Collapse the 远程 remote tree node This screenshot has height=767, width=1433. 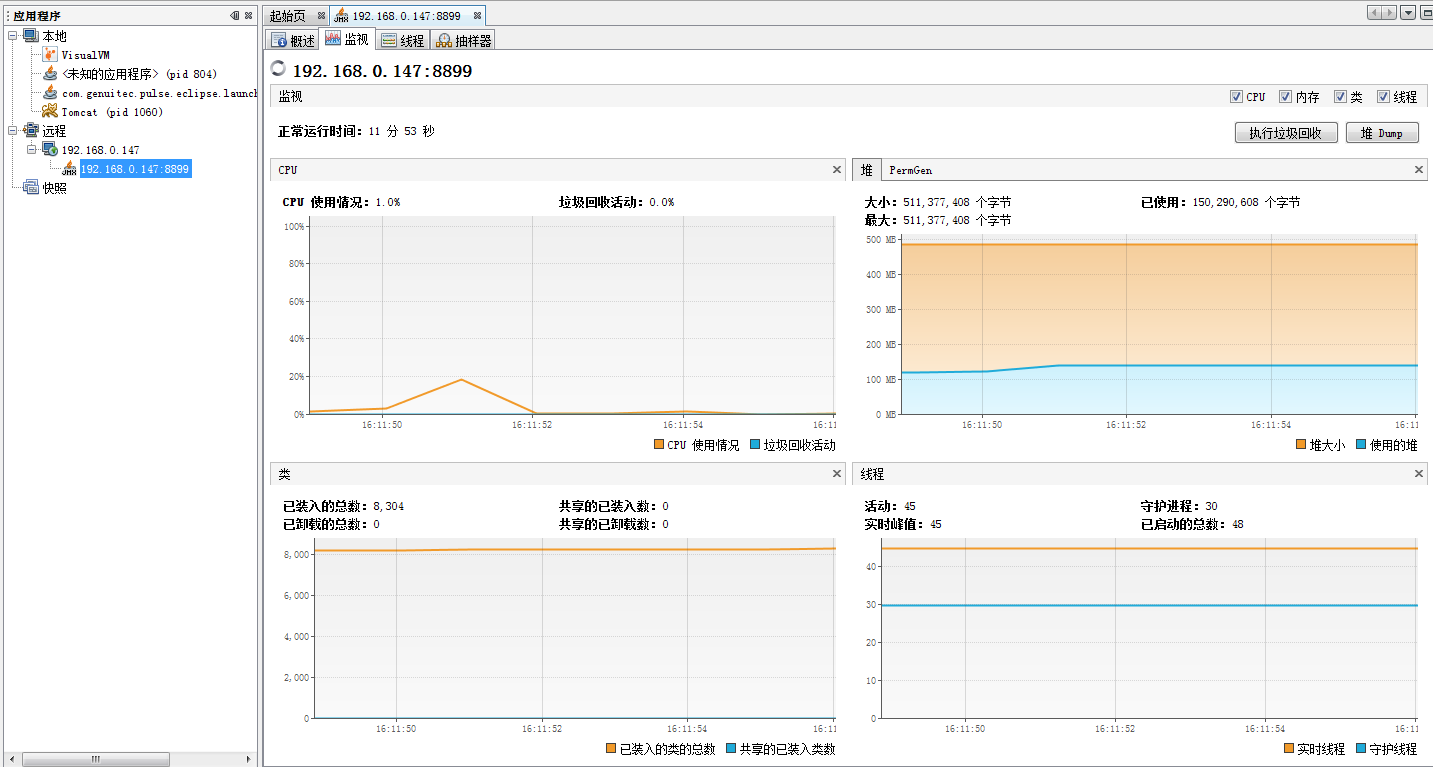click(x=13, y=131)
